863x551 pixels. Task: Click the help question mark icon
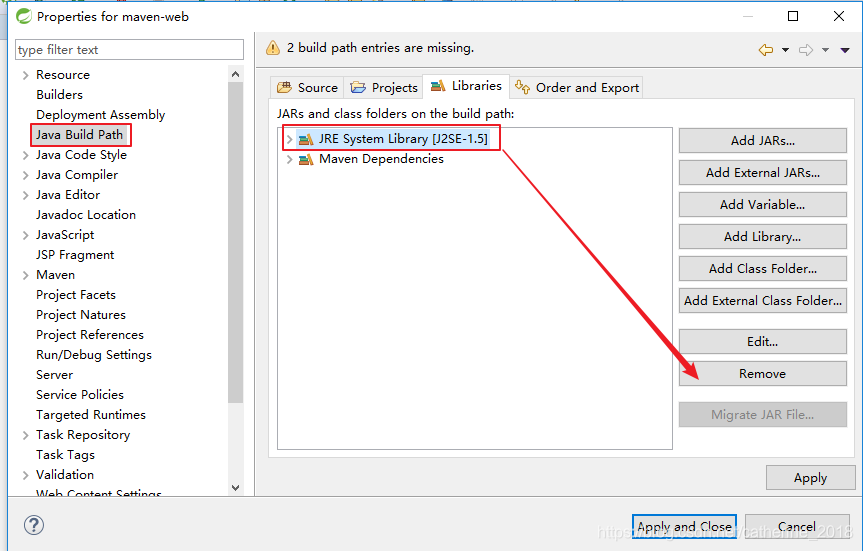point(34,525)
